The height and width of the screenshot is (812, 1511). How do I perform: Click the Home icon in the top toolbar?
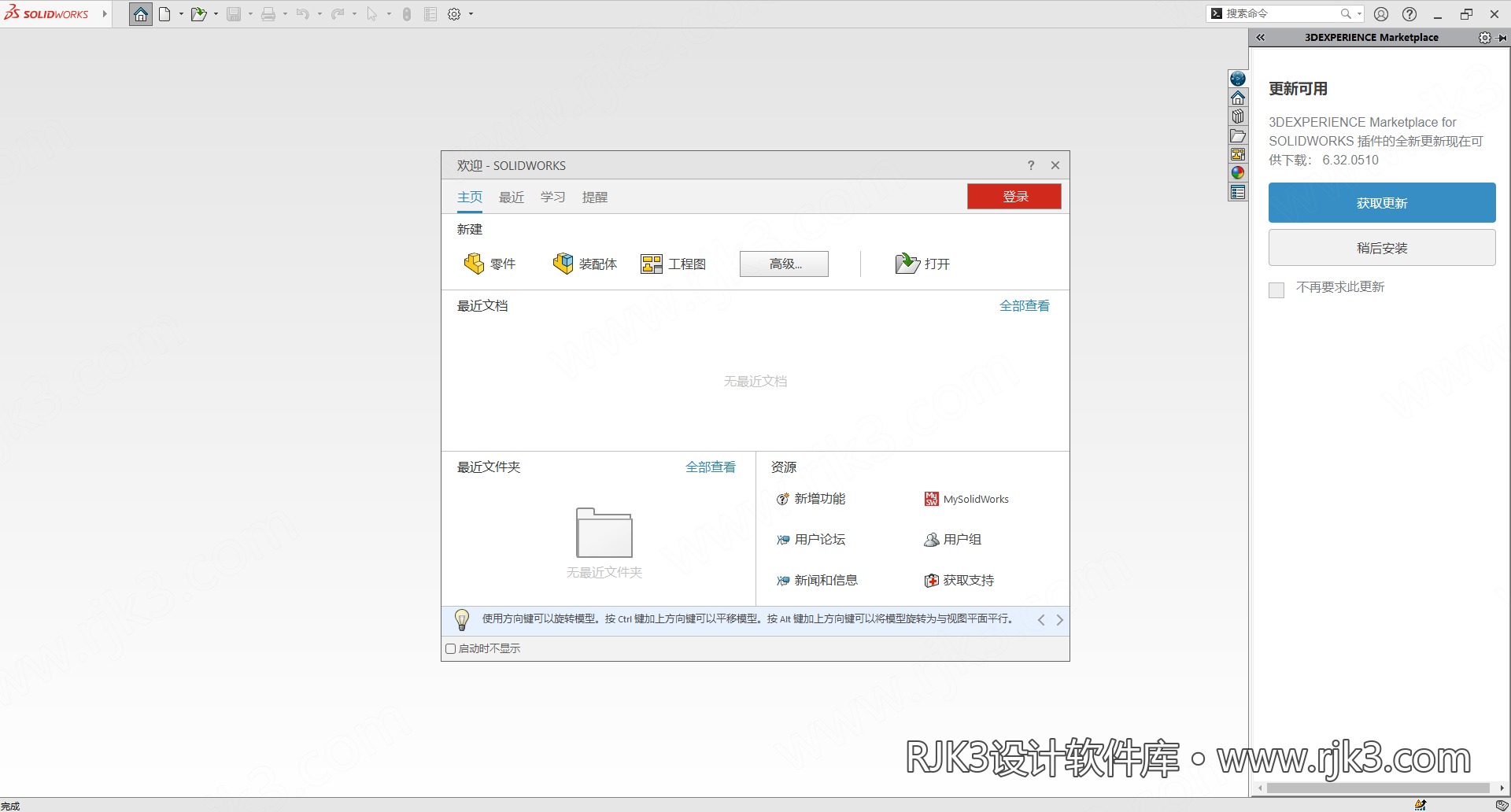141,14
